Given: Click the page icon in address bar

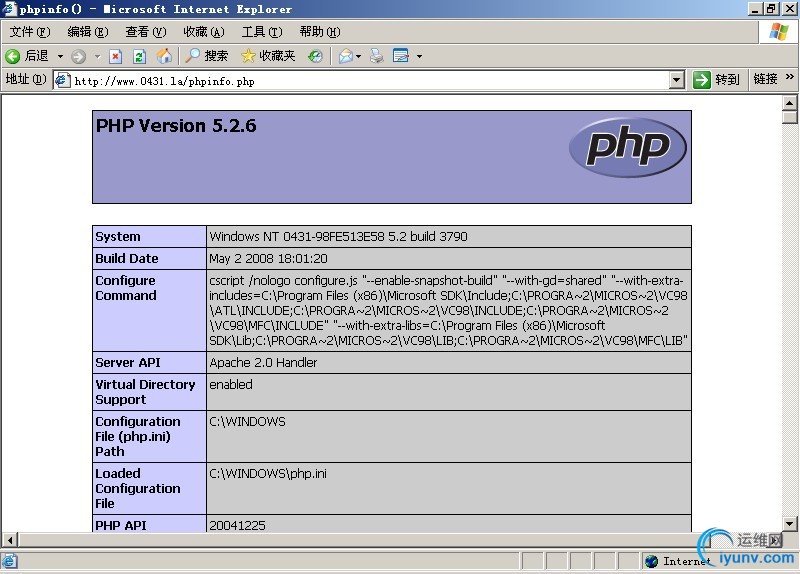Looking at the screenshot, I should point(62,80).
